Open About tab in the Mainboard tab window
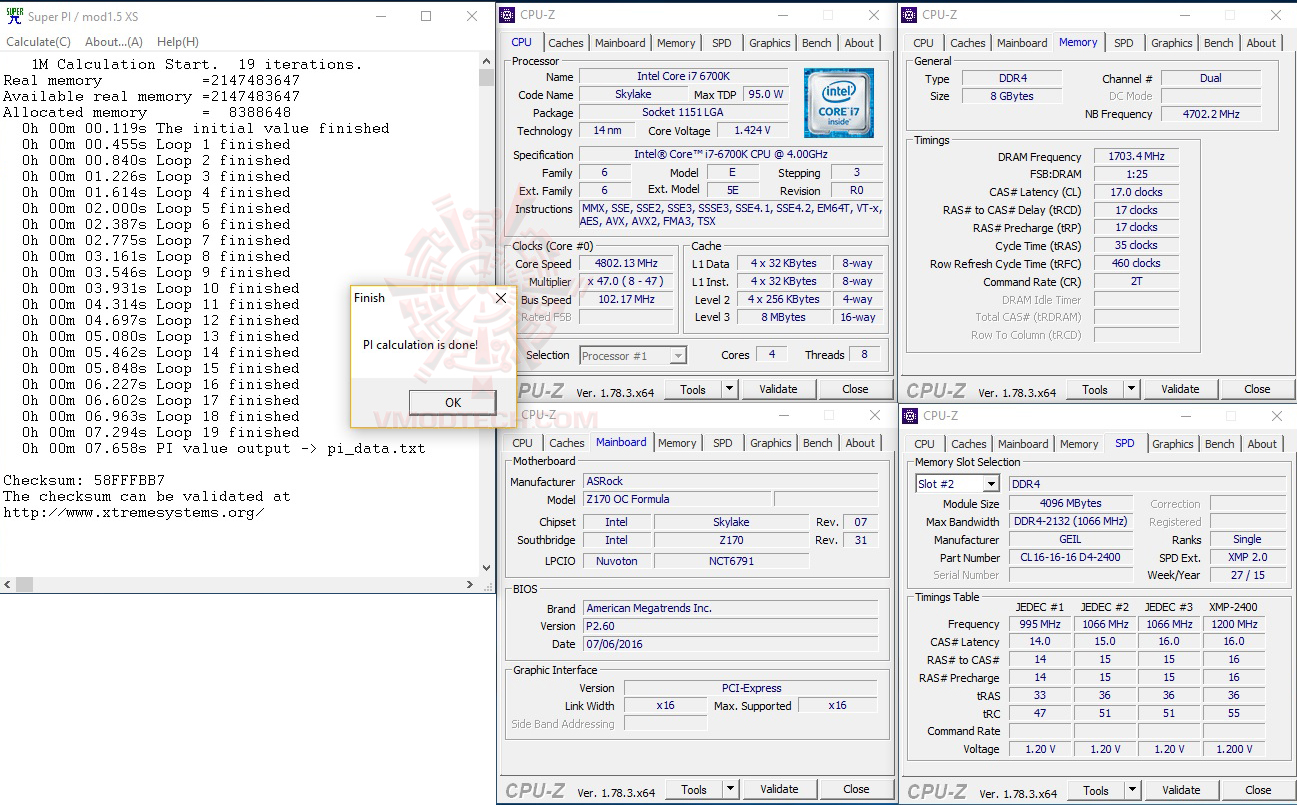This screenshot has width=1297, height=805. [860, 443]
